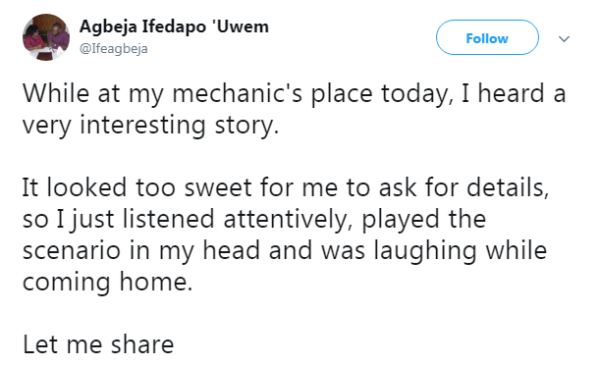Click the Agbeja Ifedapo 'Uwem display name
Image resolution: width=600 pixels, height=366 pixels.
pyautogui.click(x=174, y=27)
